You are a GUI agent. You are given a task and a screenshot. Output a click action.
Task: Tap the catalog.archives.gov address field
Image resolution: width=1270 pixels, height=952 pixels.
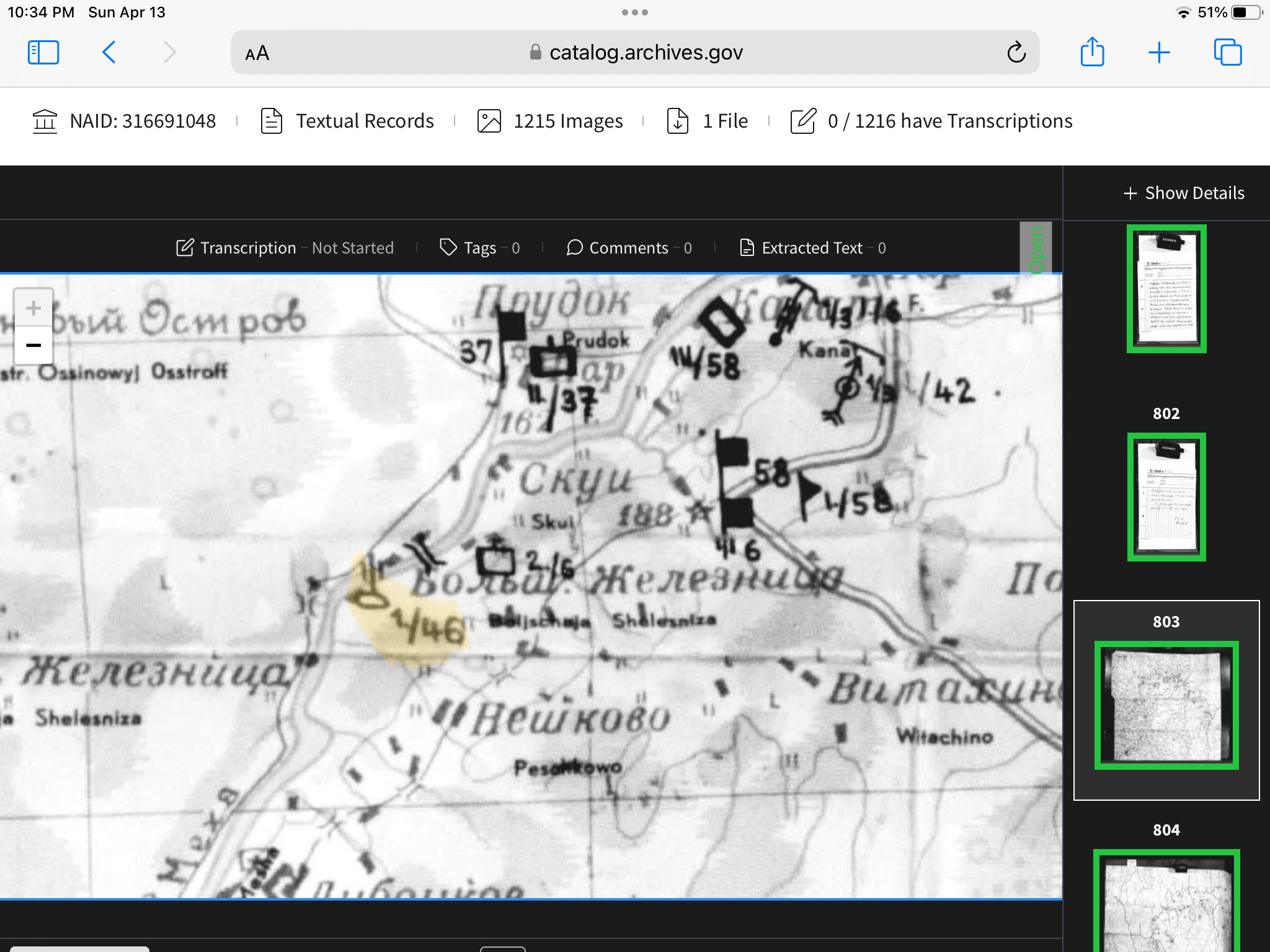click(x=645, y=53)
